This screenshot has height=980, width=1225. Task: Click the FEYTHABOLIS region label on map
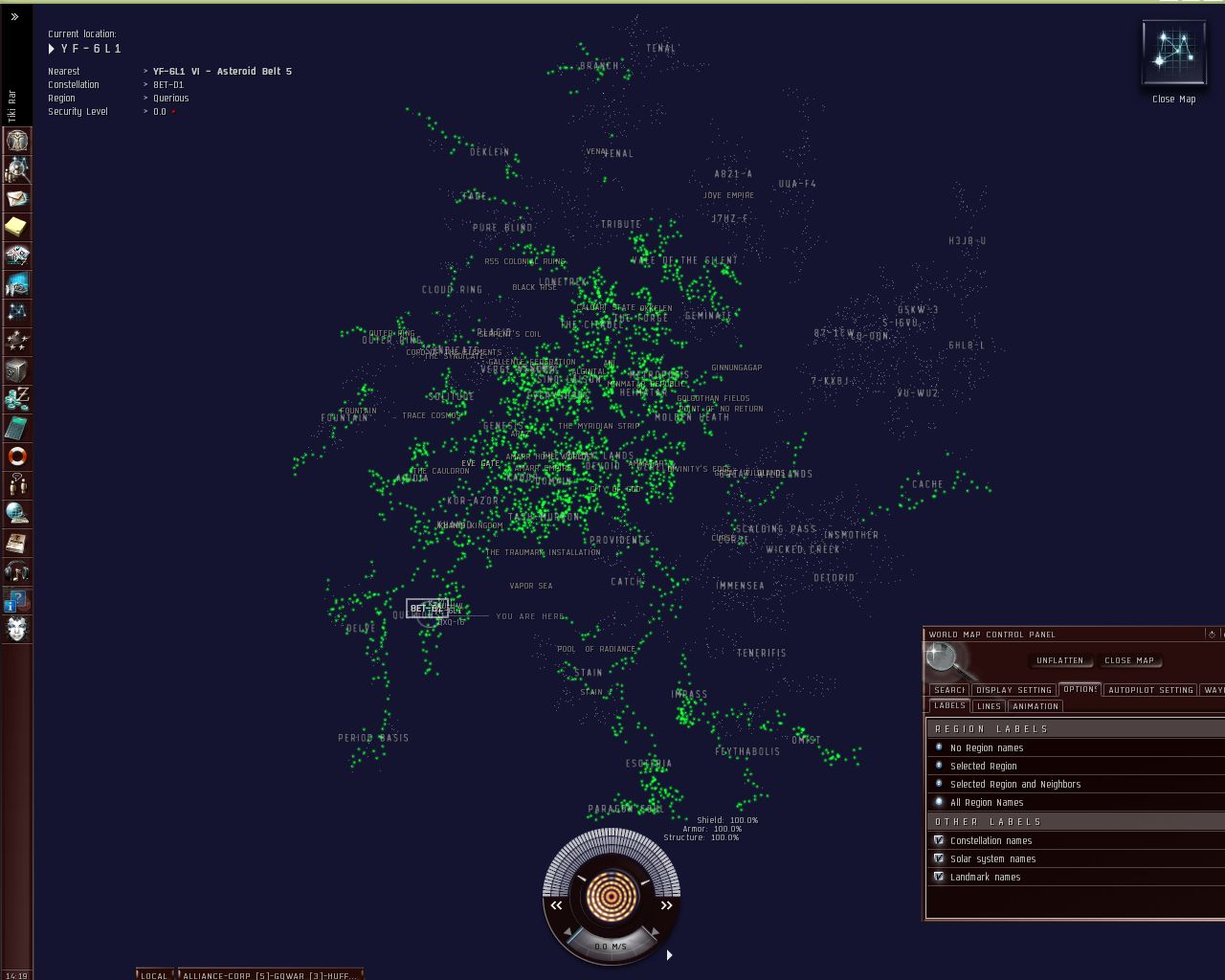[747, 751]
